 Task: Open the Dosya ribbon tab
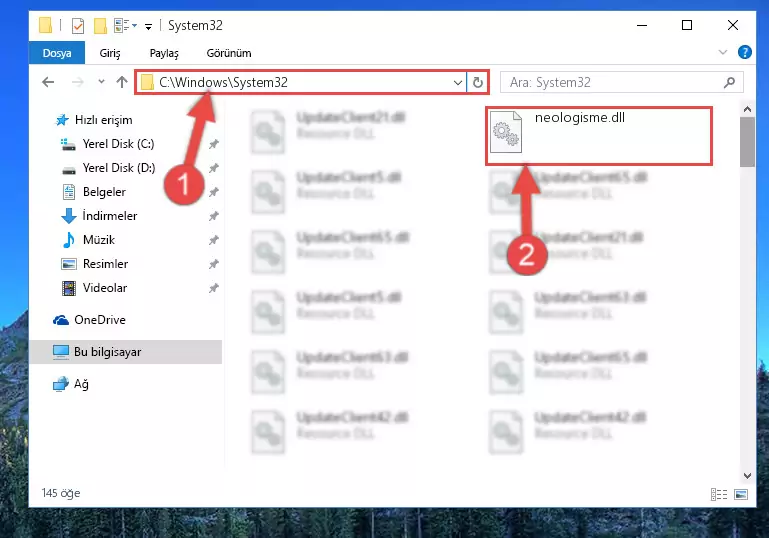click(57, 53)
